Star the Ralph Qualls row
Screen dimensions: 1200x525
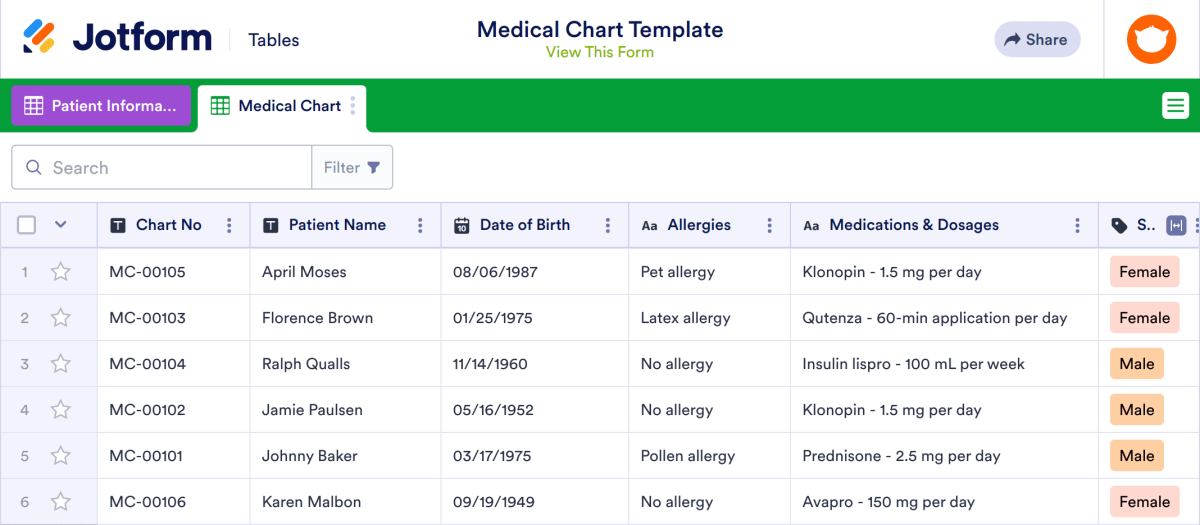61,364
